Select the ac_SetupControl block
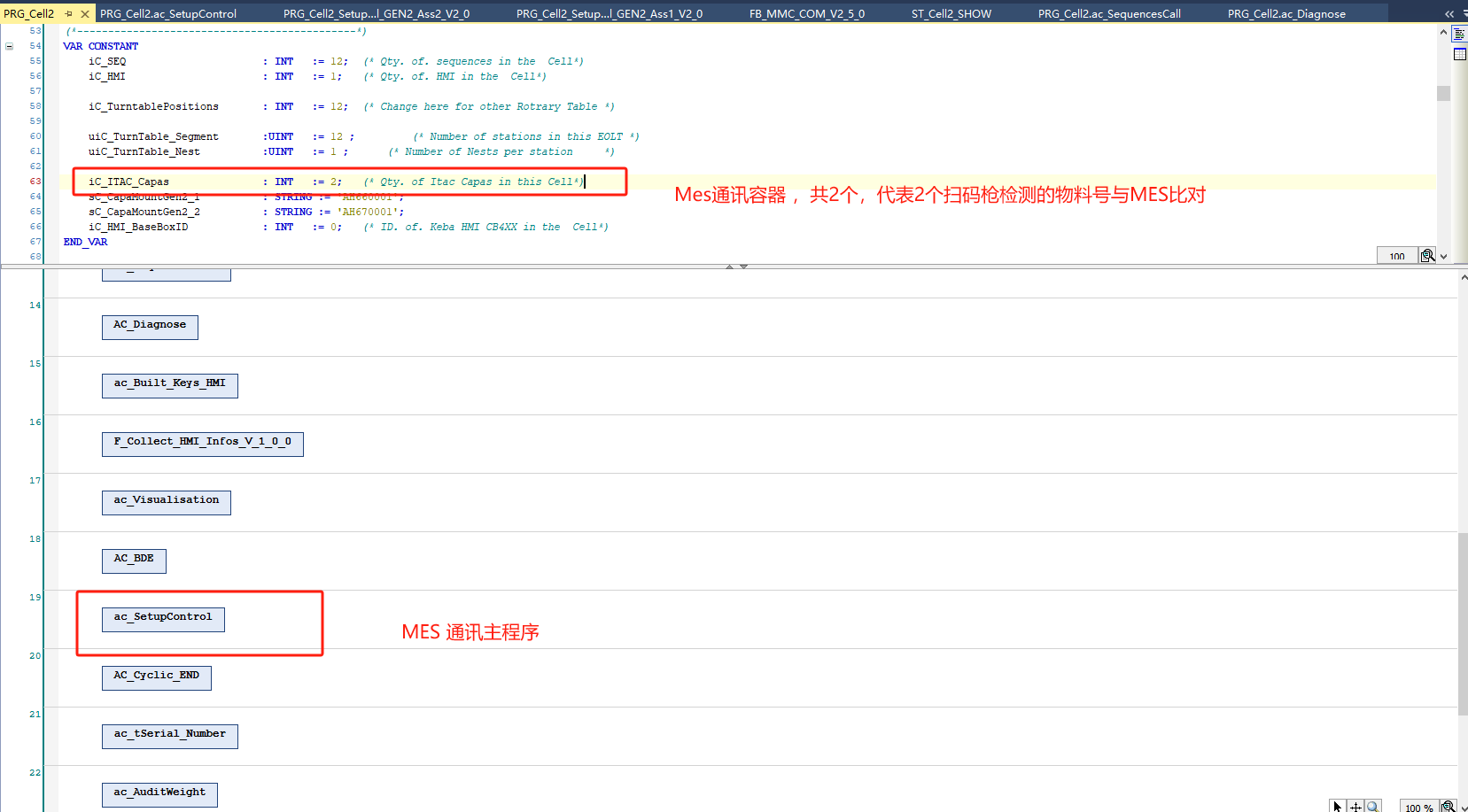This screenshot has width=1468, height=812. point(163,619)
